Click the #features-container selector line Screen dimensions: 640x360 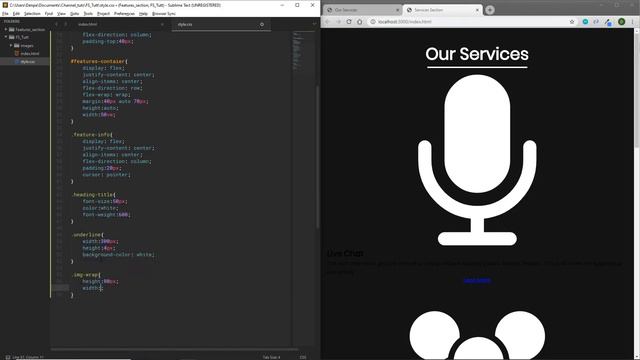click(x=99, y=61)
